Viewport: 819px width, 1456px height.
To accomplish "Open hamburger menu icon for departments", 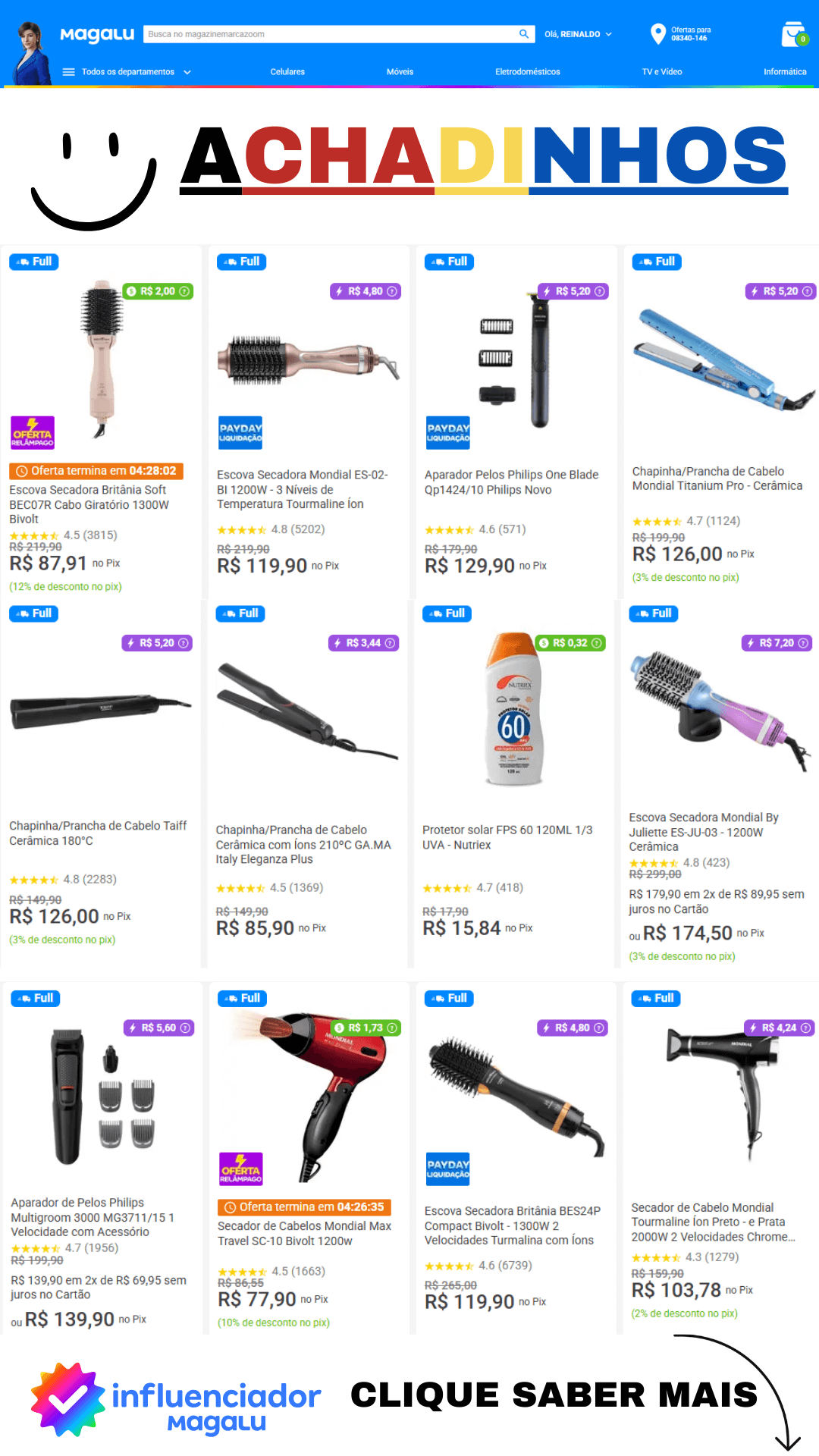I will pyautogui.click(x=68, y=72).
